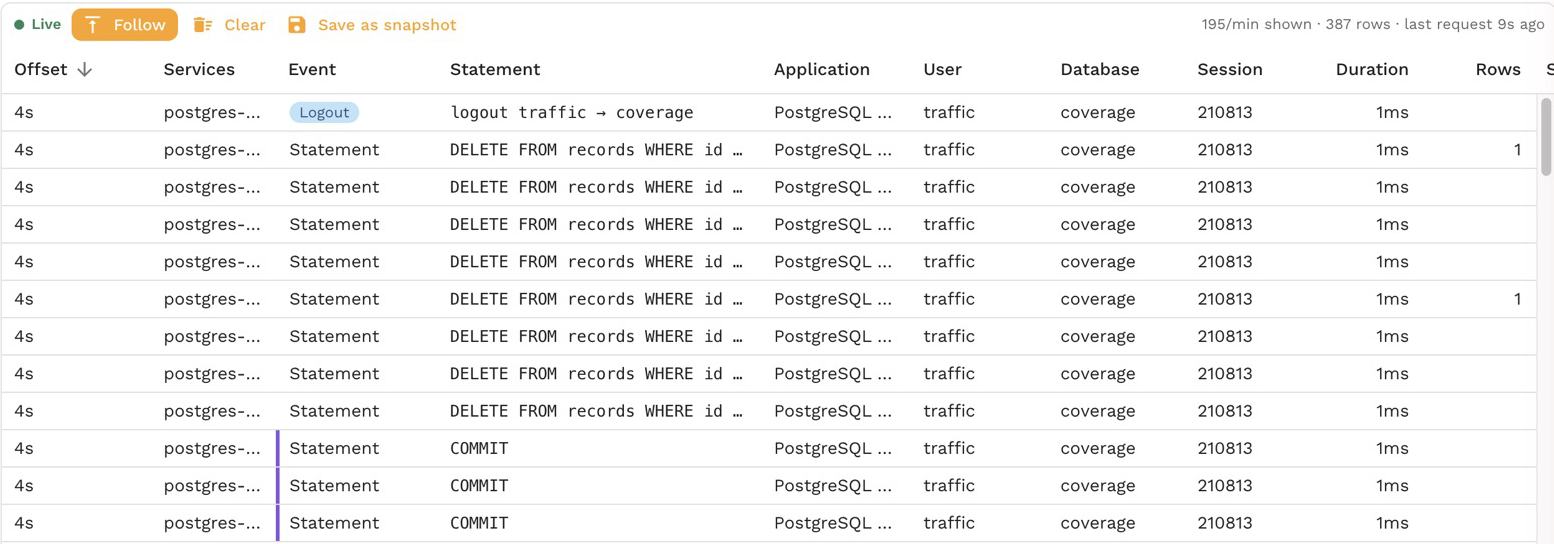Click the Follow button
The width and height of the screenshot is (1554, 544).
[x=125, y=25]
